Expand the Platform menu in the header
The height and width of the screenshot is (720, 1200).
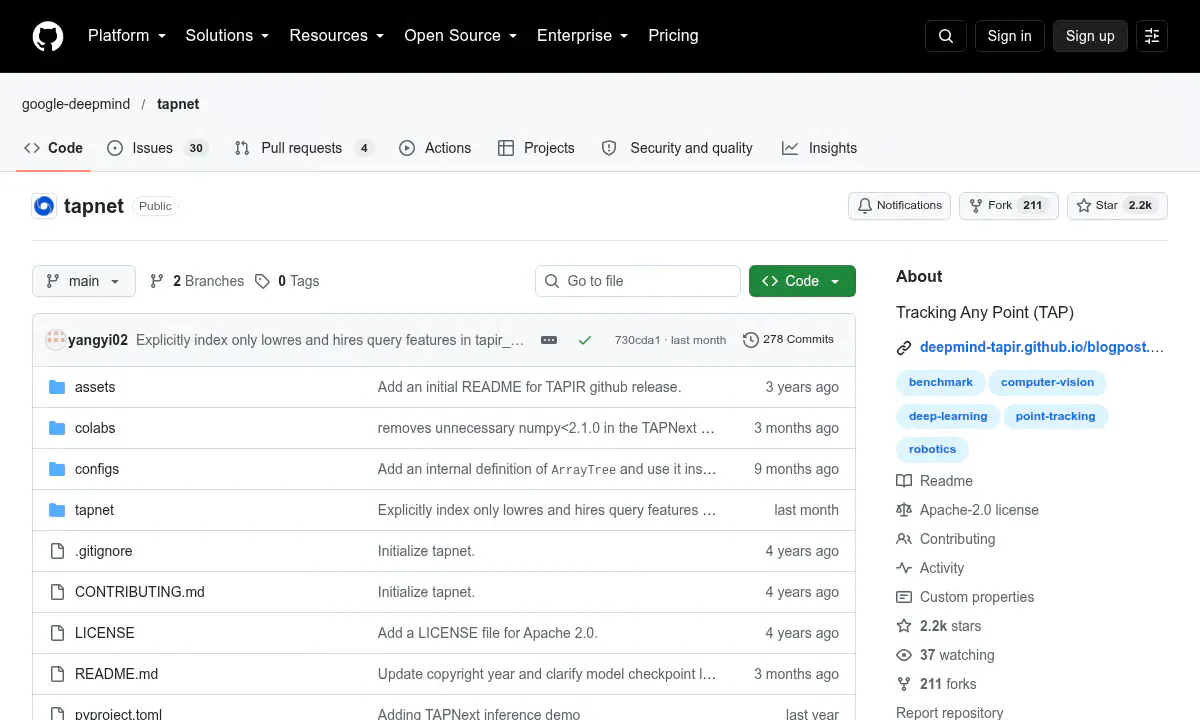126,36
